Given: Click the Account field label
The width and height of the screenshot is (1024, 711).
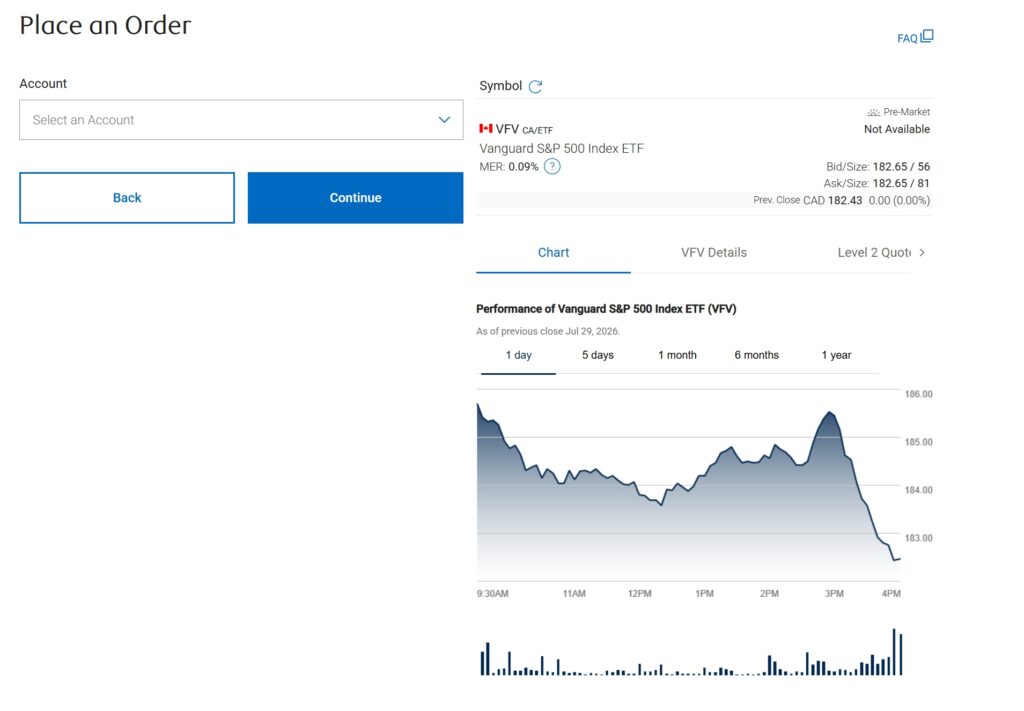Looking at the screenshot, I should (43, 84).
